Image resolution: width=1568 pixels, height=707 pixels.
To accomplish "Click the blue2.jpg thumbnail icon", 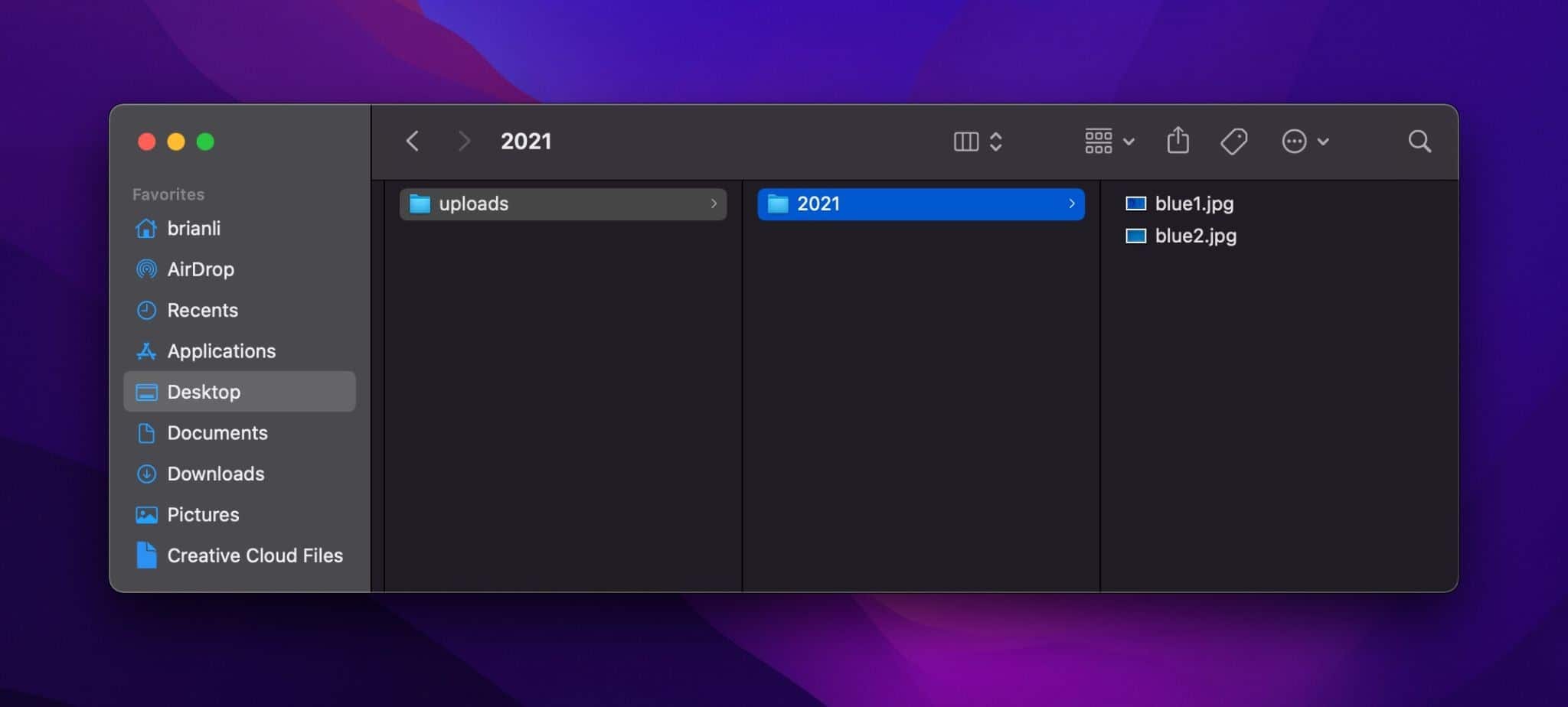I will [1135, 236].
